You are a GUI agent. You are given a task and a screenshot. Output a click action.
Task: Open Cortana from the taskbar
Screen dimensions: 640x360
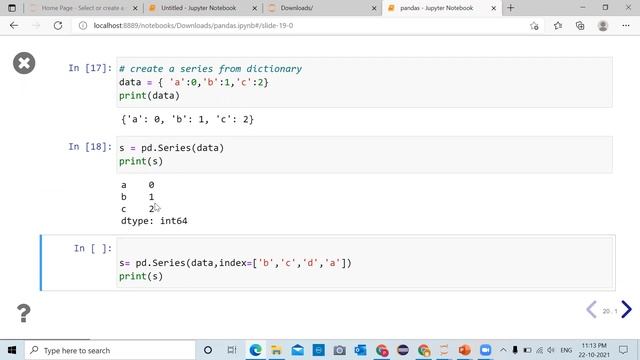(208, 350)
